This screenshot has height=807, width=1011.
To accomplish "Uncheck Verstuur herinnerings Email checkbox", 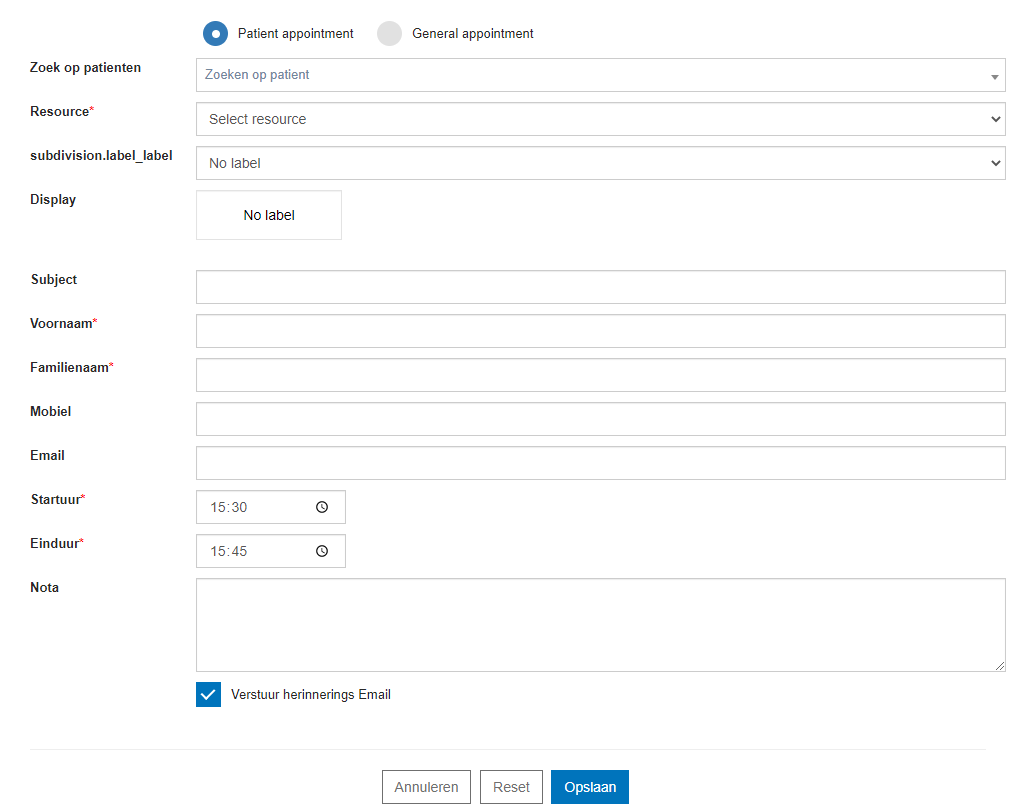I will (x=208, y=695).
